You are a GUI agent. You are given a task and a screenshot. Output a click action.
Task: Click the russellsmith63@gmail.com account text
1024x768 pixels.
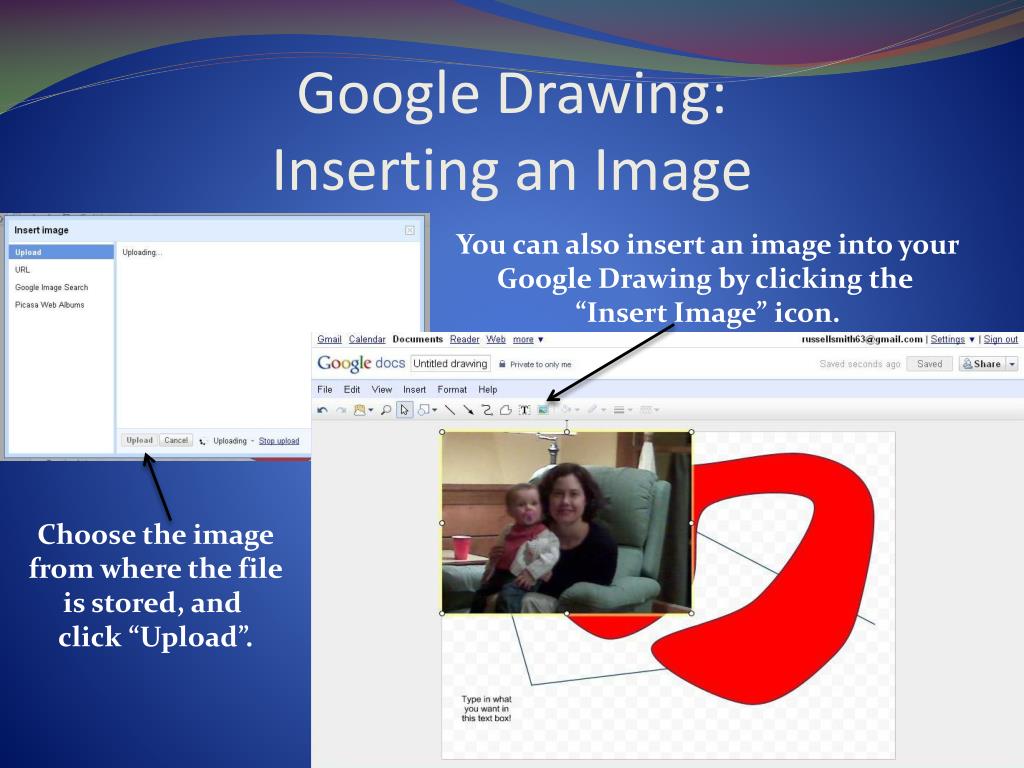tap(862, 340)
